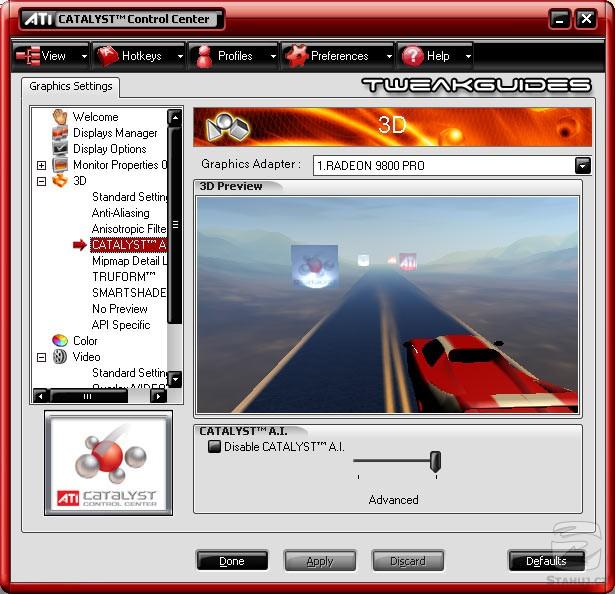The height and width of the screenshot is (594, 615).
Task: Open the View menu
Action: (51, 56)
